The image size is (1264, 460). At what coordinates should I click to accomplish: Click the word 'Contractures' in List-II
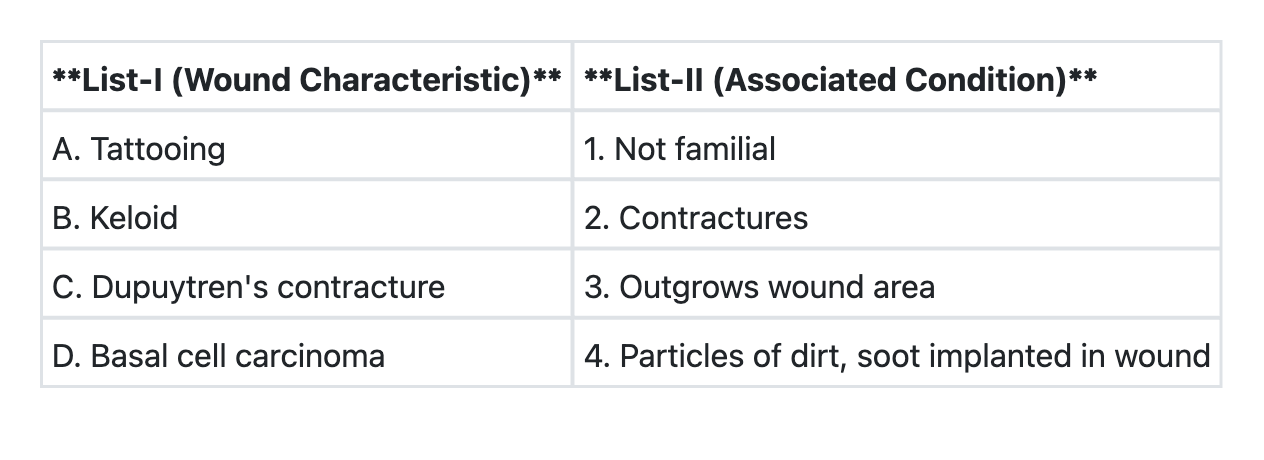point(714,218)
